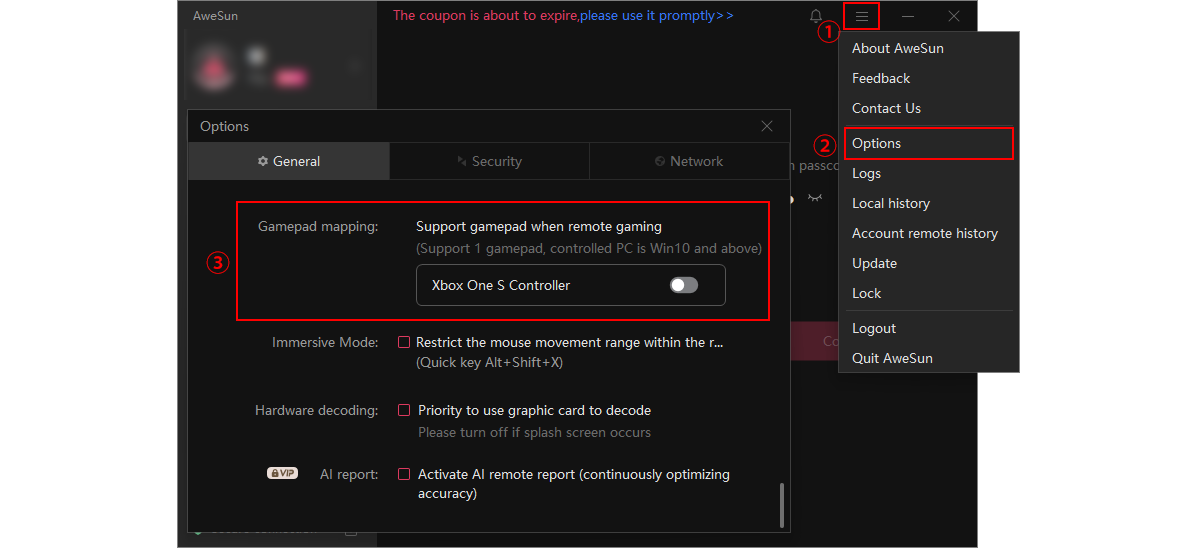Open Options from the menu

(x=928, y=143)
